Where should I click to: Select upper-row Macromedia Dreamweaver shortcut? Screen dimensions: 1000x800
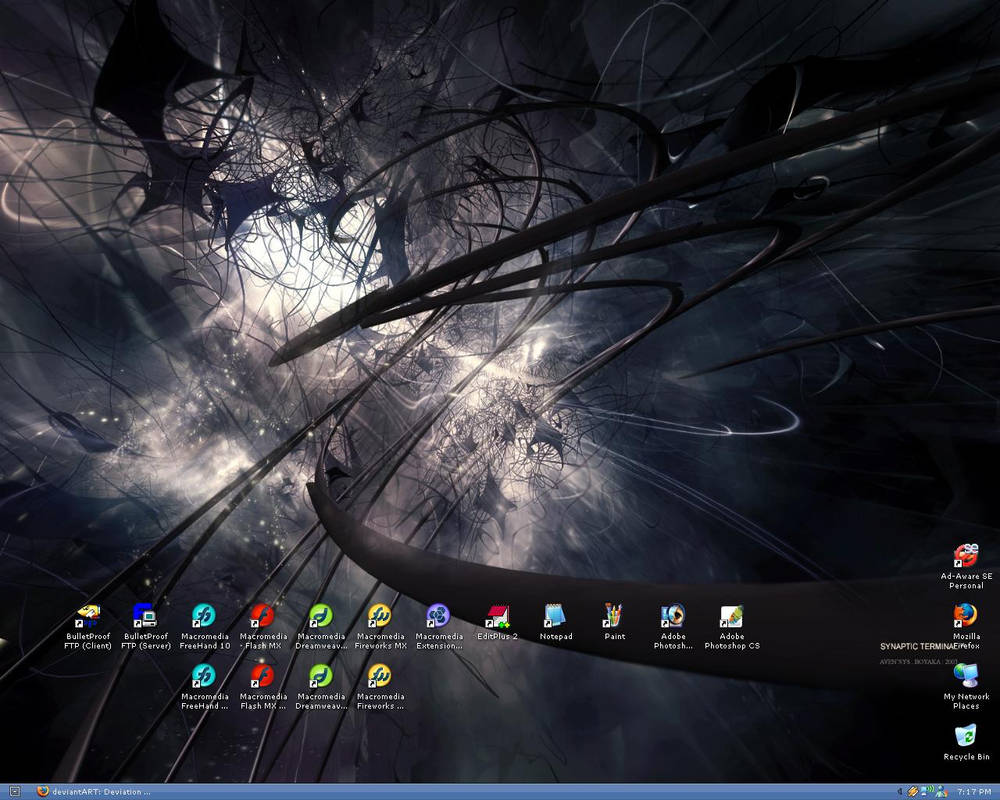(x=321, y=627)
